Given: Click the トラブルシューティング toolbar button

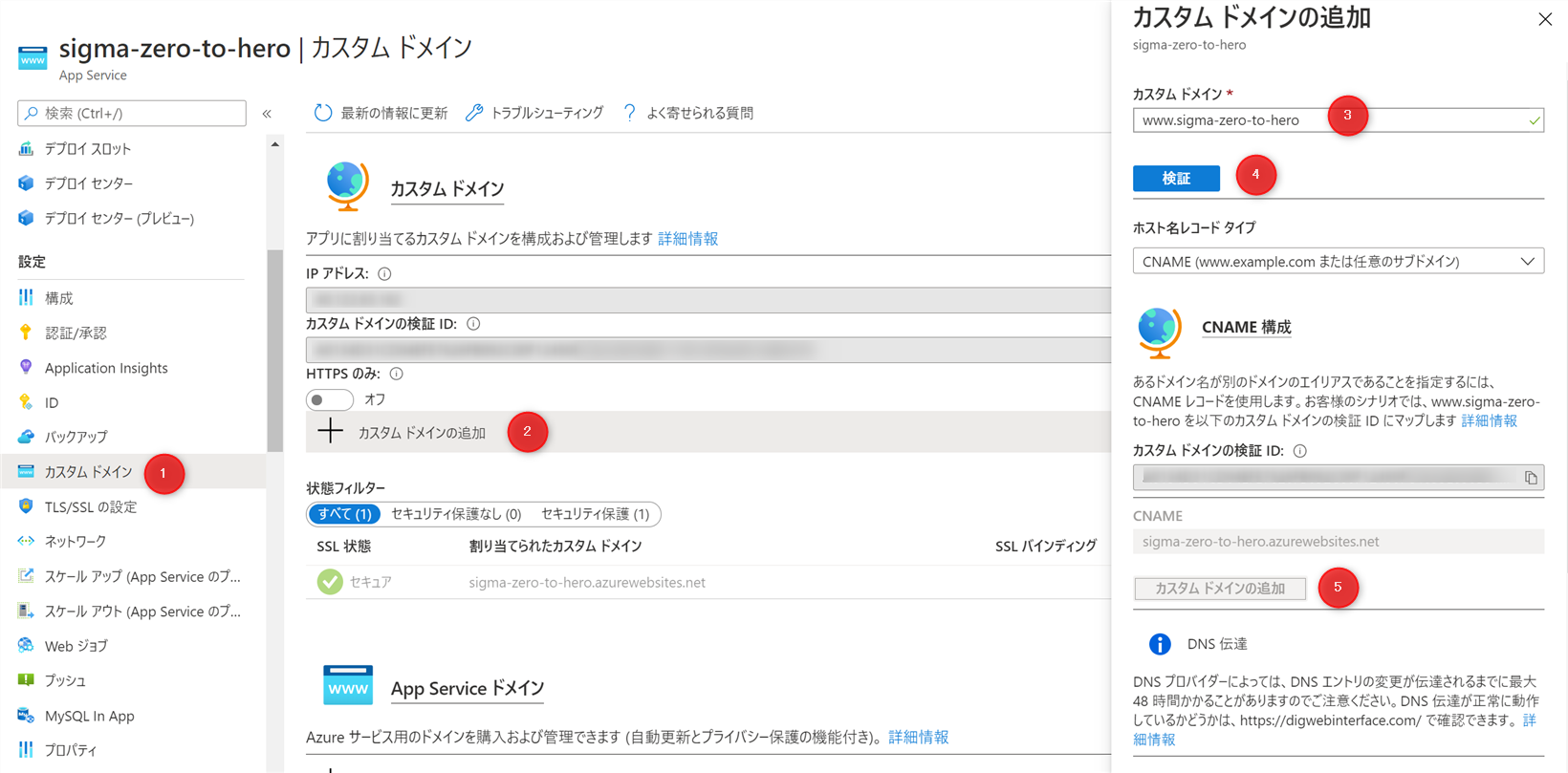Looking at the screenshot, I should pos(534,113).
